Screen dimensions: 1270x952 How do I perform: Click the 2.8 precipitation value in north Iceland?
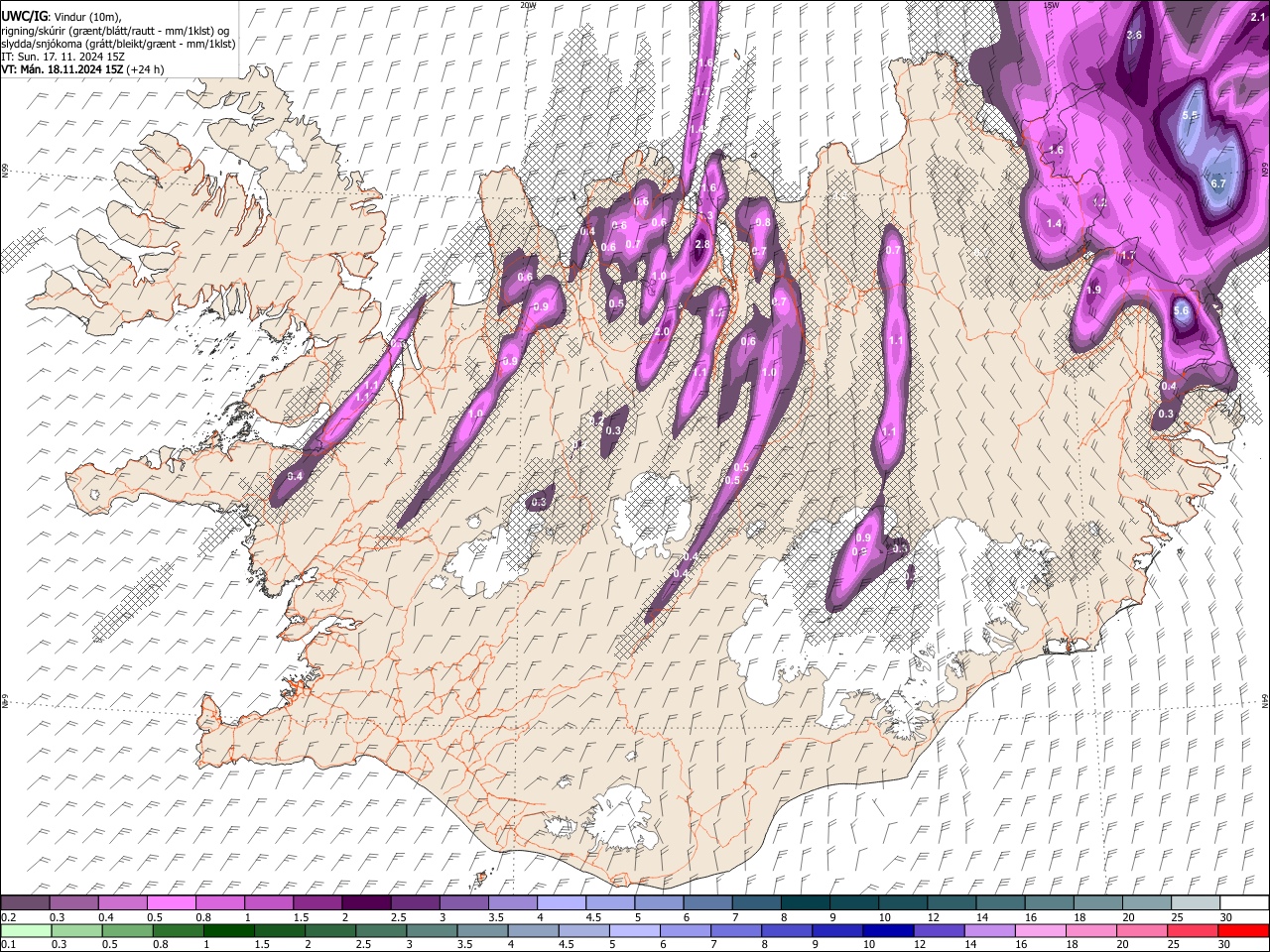tap(702, 244)
